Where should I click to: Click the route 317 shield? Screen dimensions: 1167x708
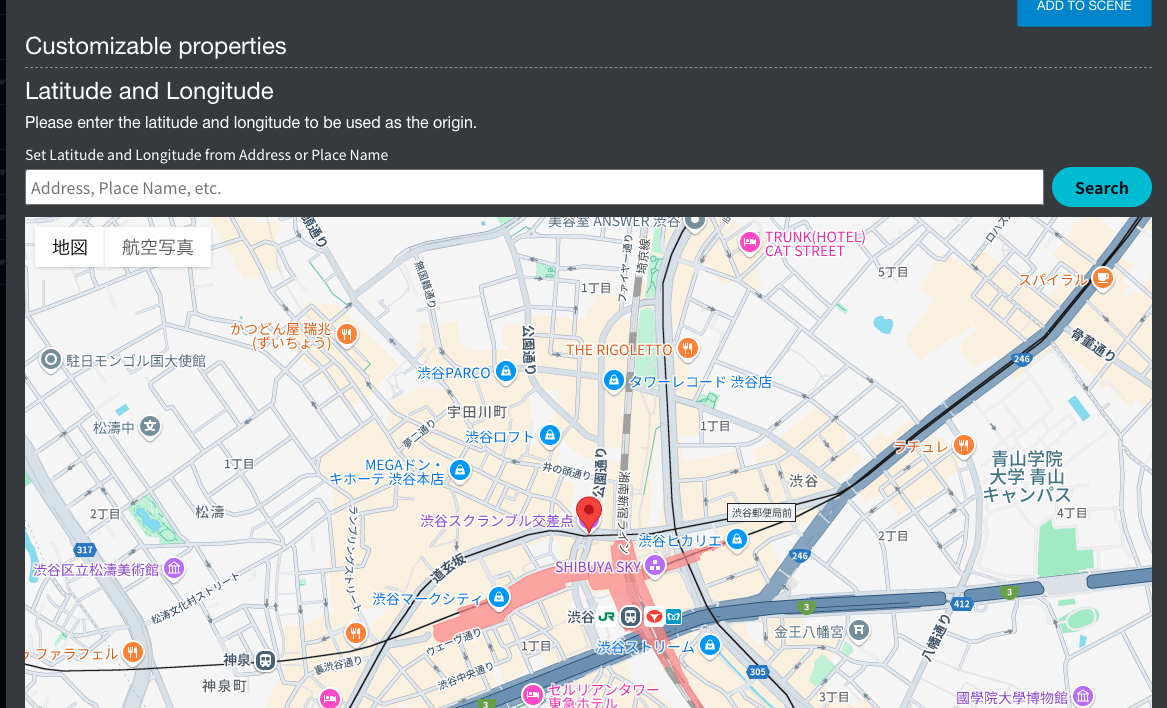coord(85,549)
